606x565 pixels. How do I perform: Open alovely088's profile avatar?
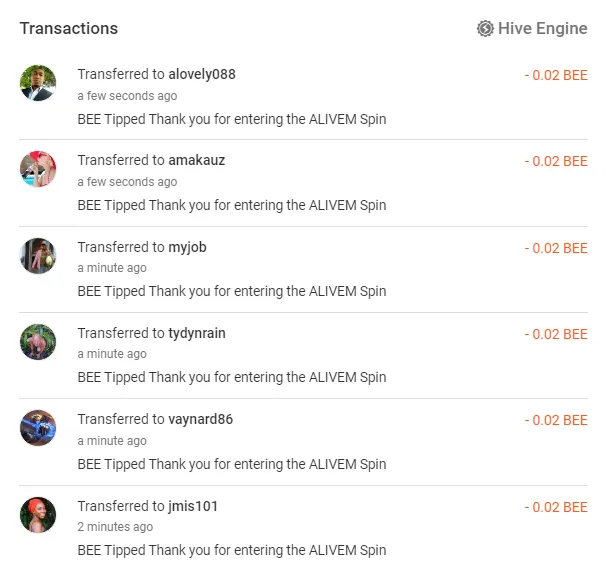click(x=38, y=83)
